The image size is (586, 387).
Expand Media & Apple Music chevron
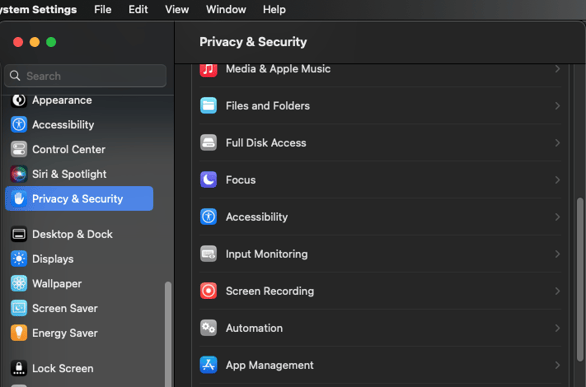point(557,69)
